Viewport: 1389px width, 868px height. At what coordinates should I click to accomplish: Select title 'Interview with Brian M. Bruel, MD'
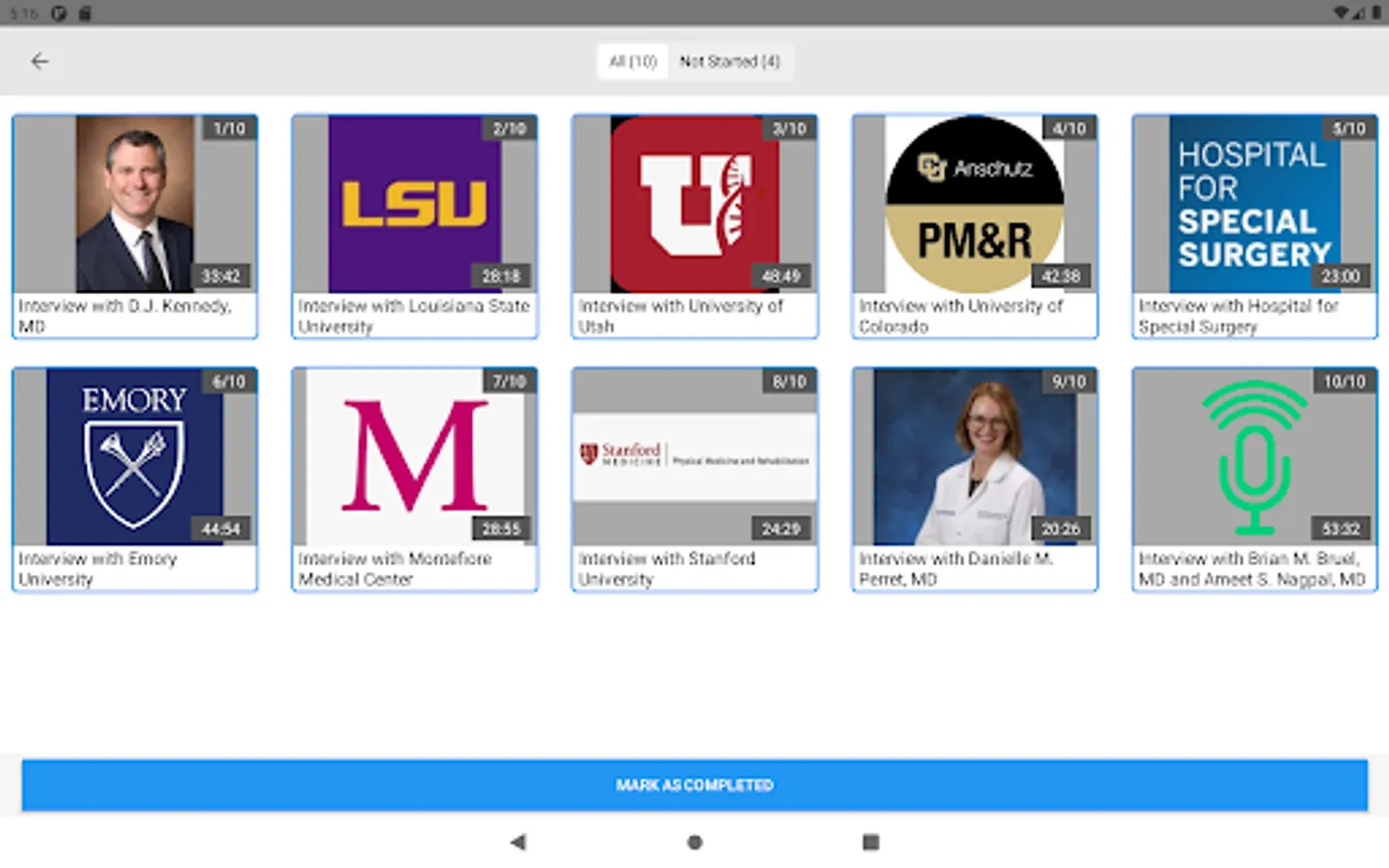1252,569
